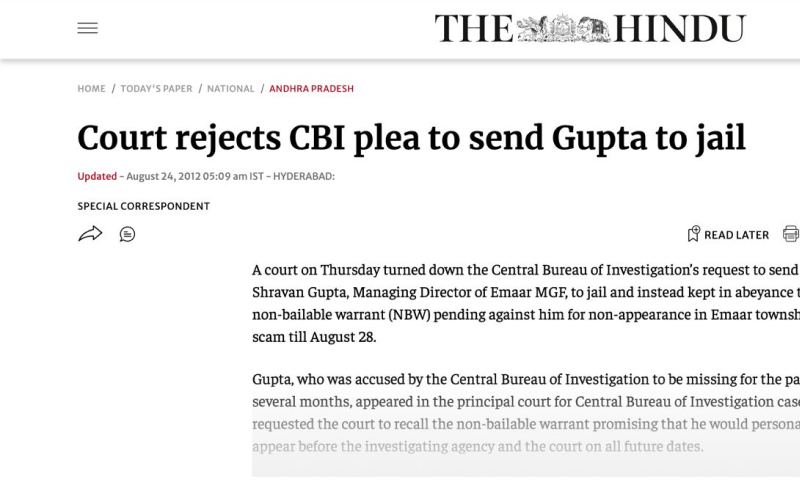Navigate to the NATIONAL section breadcrumb
The image size is (800, 500).
tap(231, 89)
